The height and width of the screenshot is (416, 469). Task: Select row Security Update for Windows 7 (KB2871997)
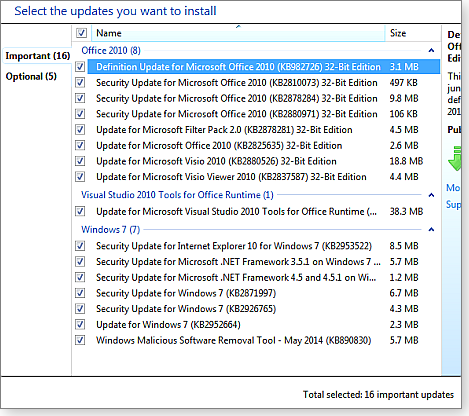tap(264, 293)
